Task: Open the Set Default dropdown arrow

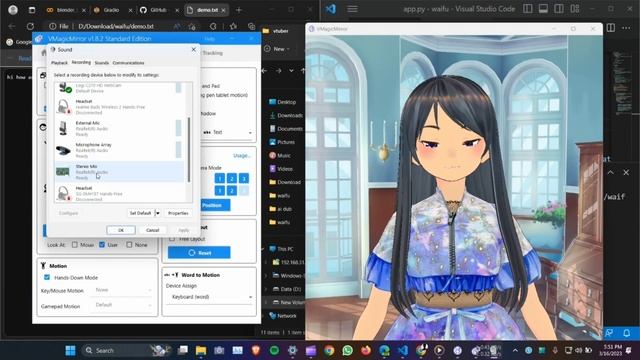Action: coord(158,213)
